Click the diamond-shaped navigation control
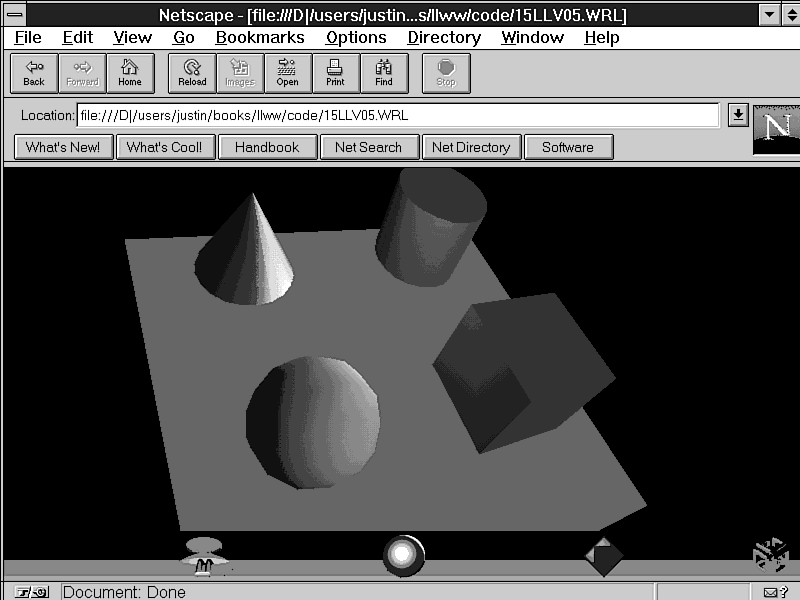The image size is (800, 600). tap(603, 557)
